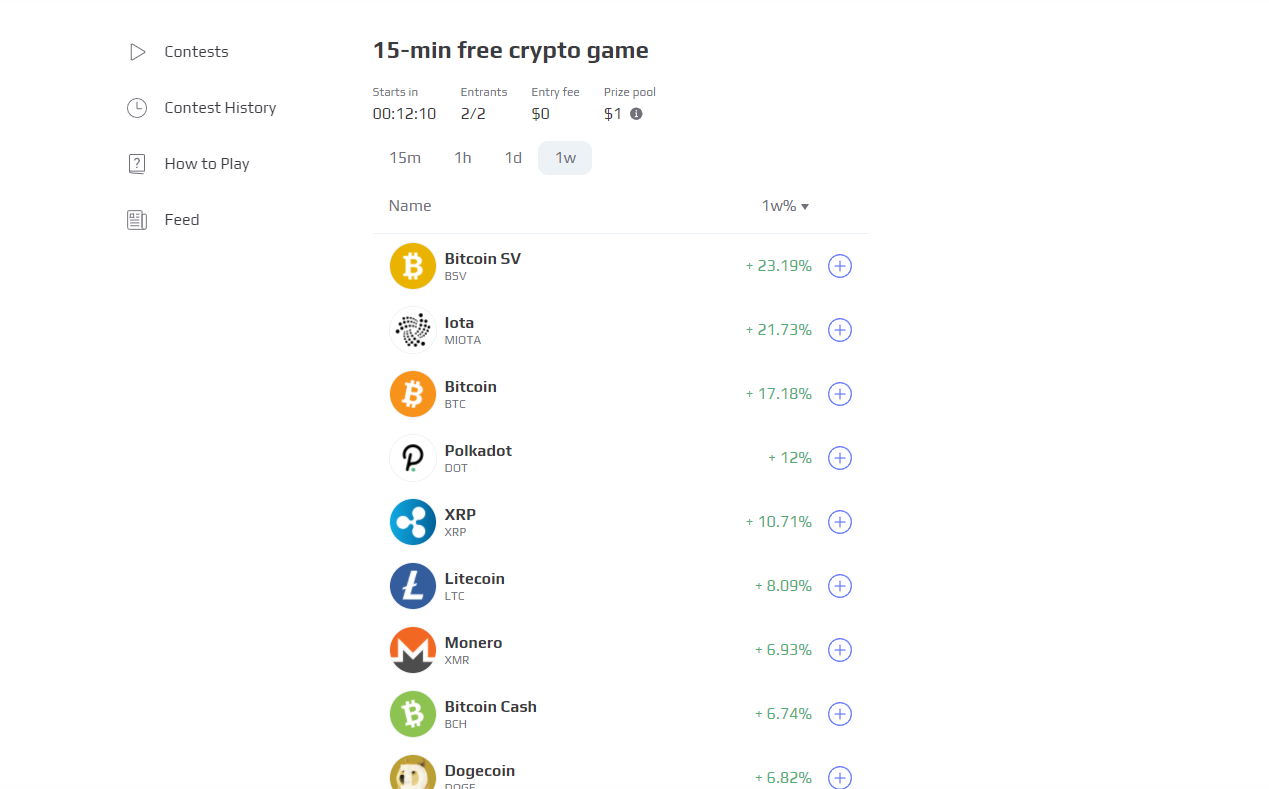
Task: Click the Litecoin name text
Action: pos(475,578)
